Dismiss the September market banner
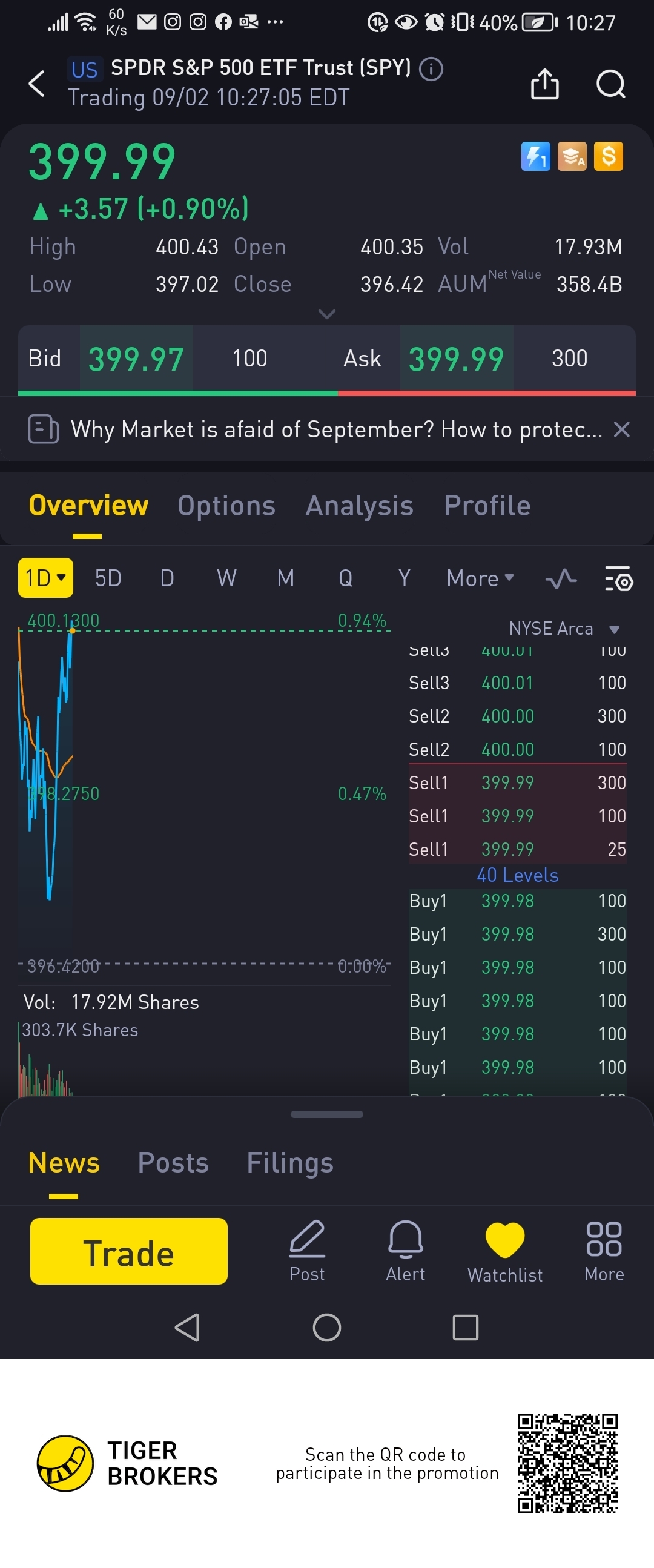This screenshot has height=1568, width=654. 621,430
